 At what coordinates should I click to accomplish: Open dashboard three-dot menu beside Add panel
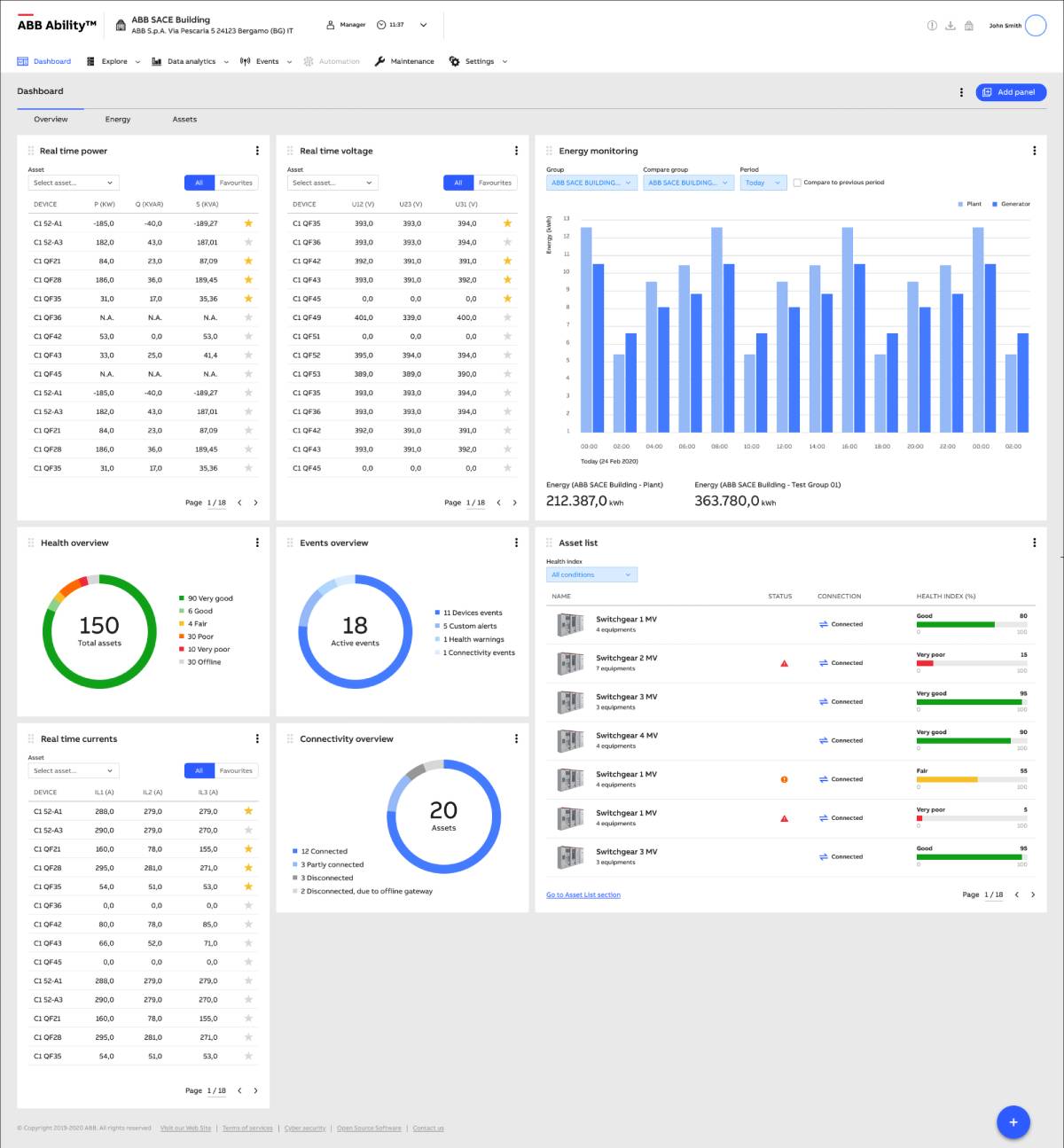coord(961,92)
